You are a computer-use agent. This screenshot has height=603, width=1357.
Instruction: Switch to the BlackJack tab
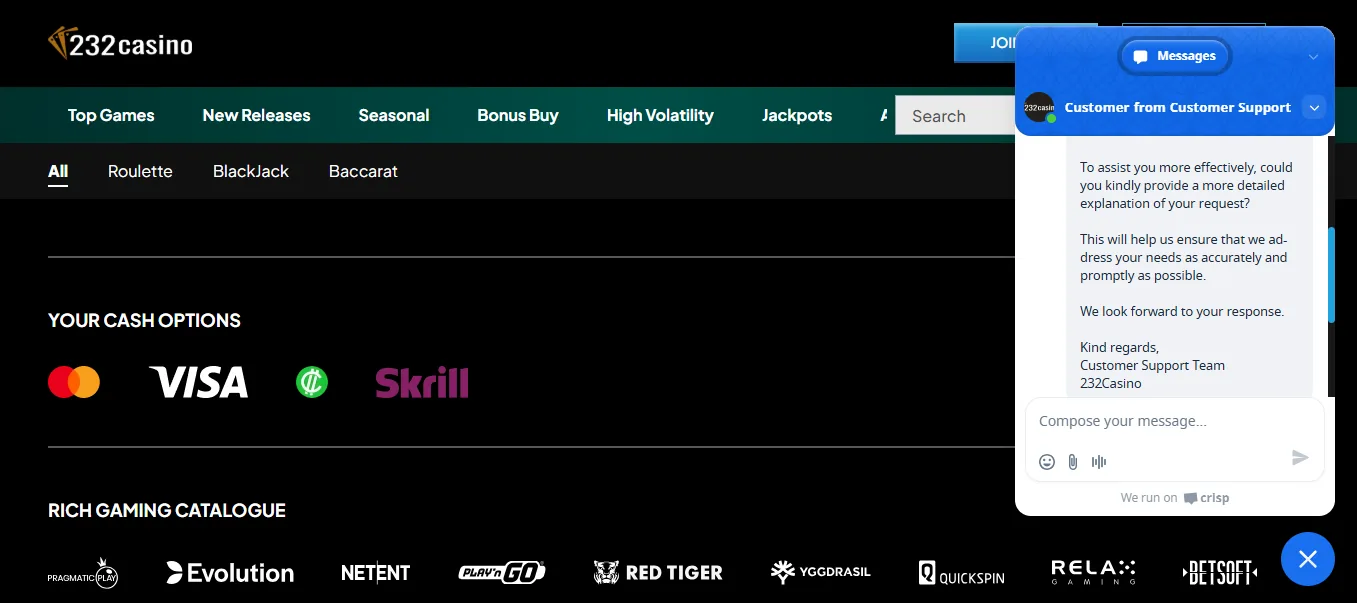click(251, 171)
